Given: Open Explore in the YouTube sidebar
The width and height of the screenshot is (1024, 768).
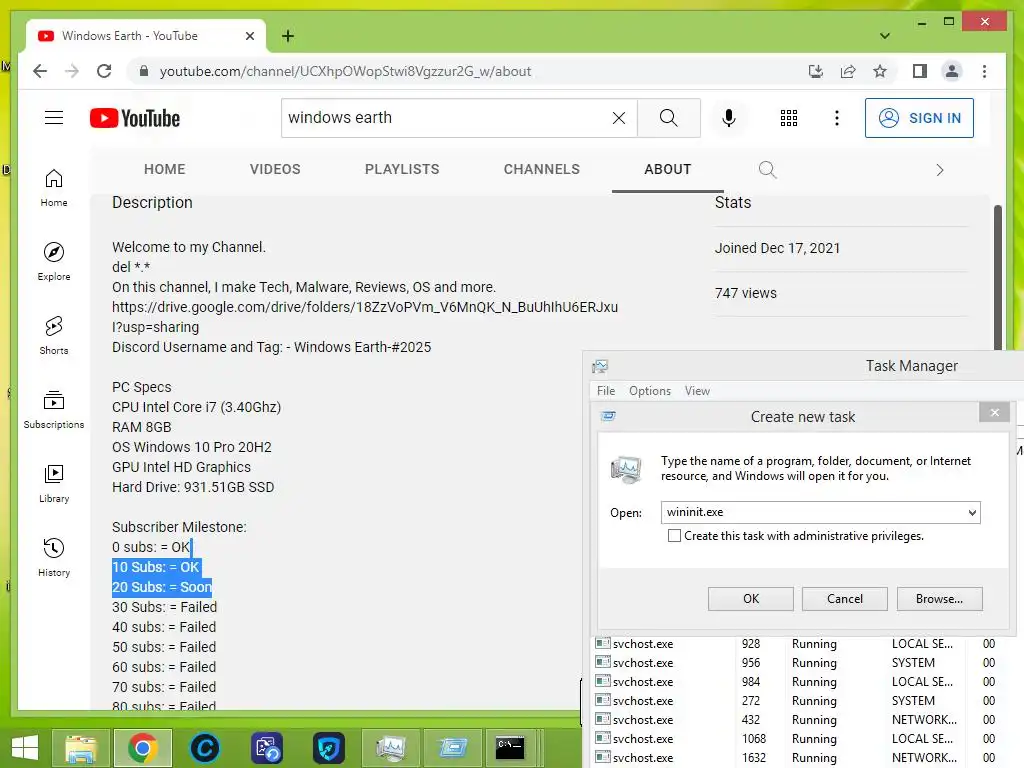Looking at the screenshot, I should tap(54, 262).
